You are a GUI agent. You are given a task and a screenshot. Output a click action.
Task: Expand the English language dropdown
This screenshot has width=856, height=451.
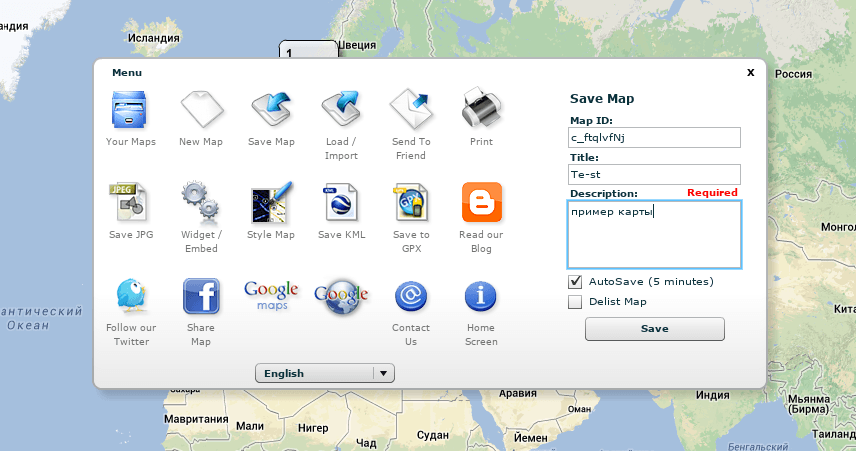click(325, 373)
